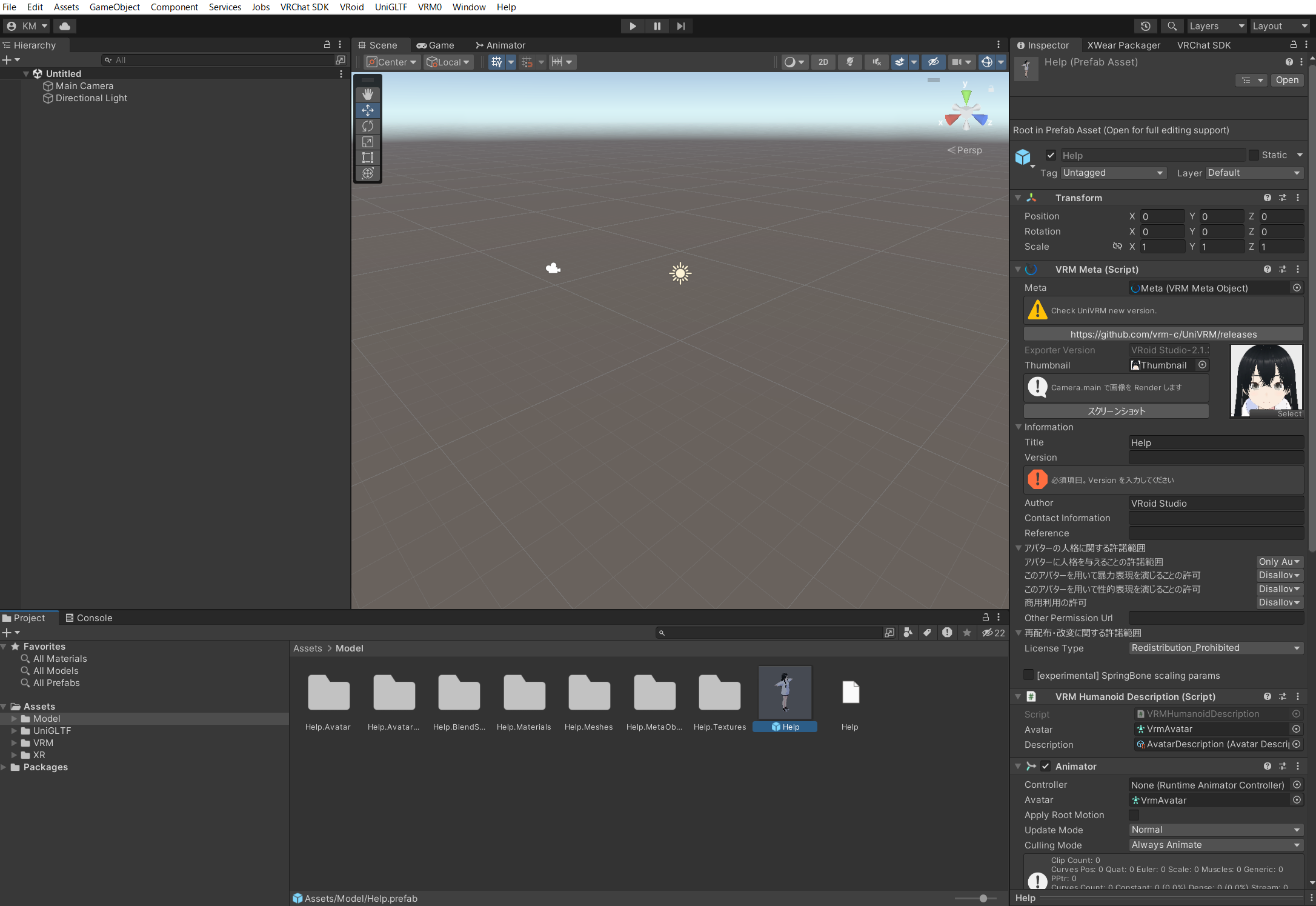This screenshot has height=906, width=1316.
Task: Toggle scene lighting icon
Action: click(850, 62)
